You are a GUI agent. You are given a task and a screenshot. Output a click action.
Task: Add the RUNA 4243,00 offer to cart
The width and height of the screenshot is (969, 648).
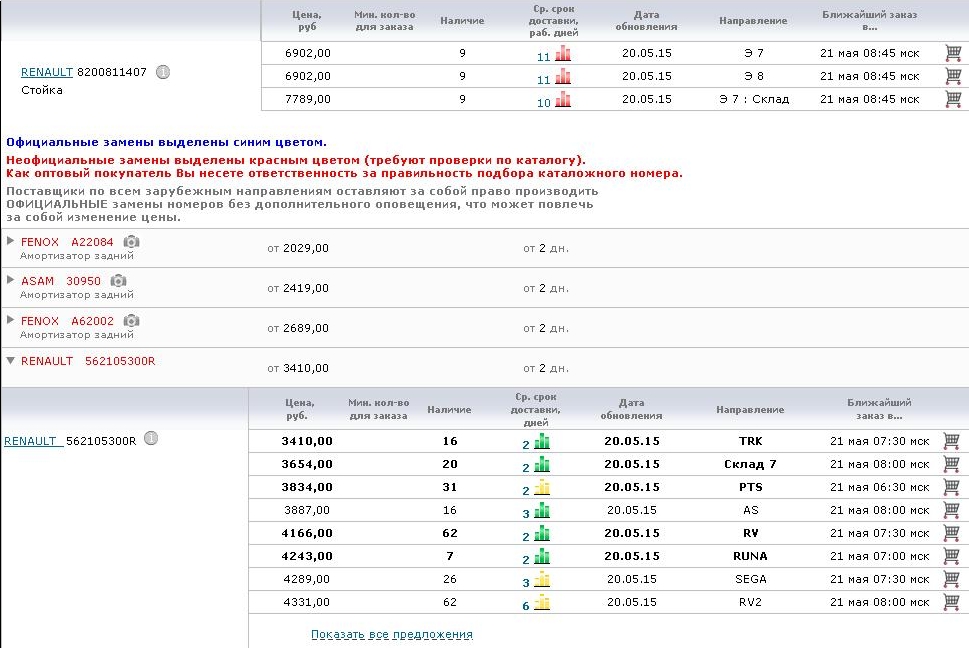951,556
